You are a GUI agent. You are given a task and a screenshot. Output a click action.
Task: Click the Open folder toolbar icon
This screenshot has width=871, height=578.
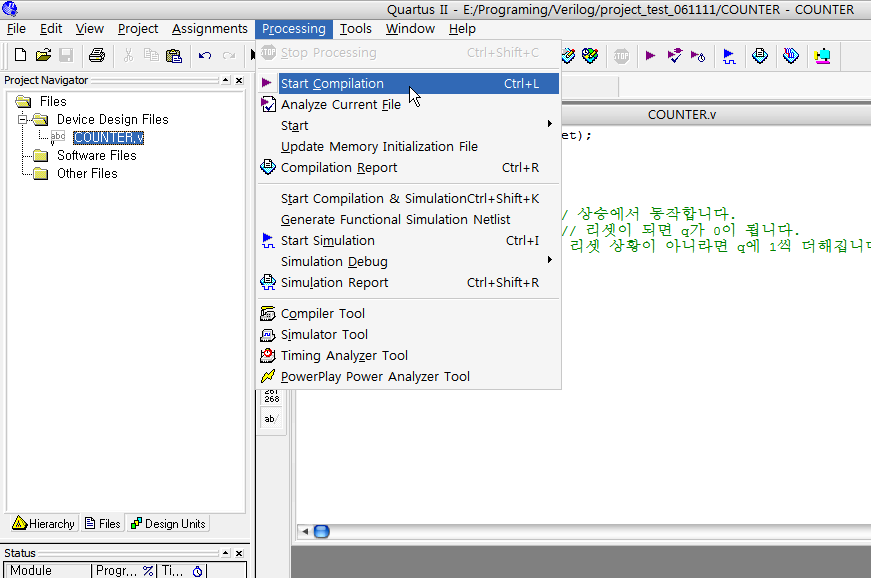click(x=43, y=55)
